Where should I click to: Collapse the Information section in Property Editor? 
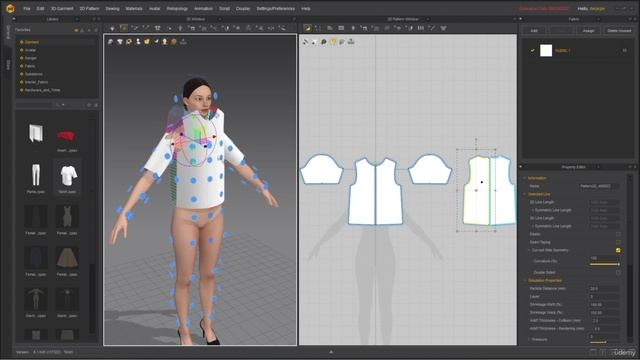coord(525,178)
